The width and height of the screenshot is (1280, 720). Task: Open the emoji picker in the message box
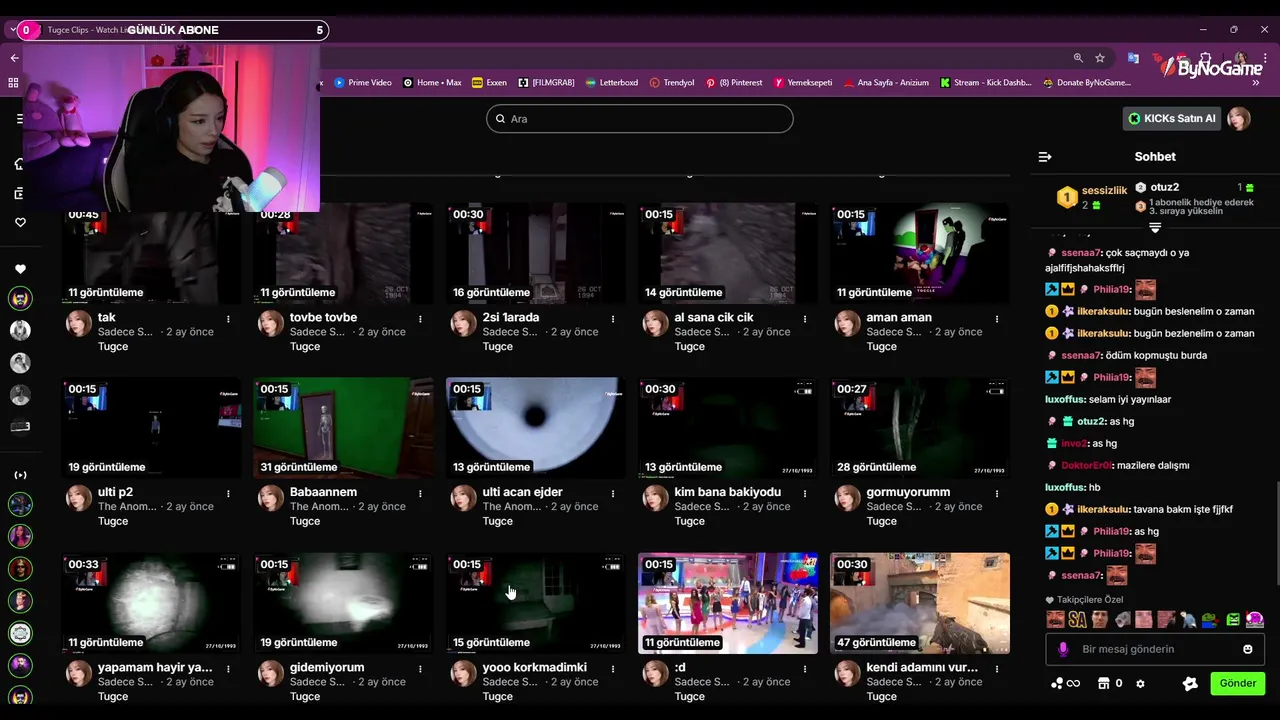[x=1247, y=649]
